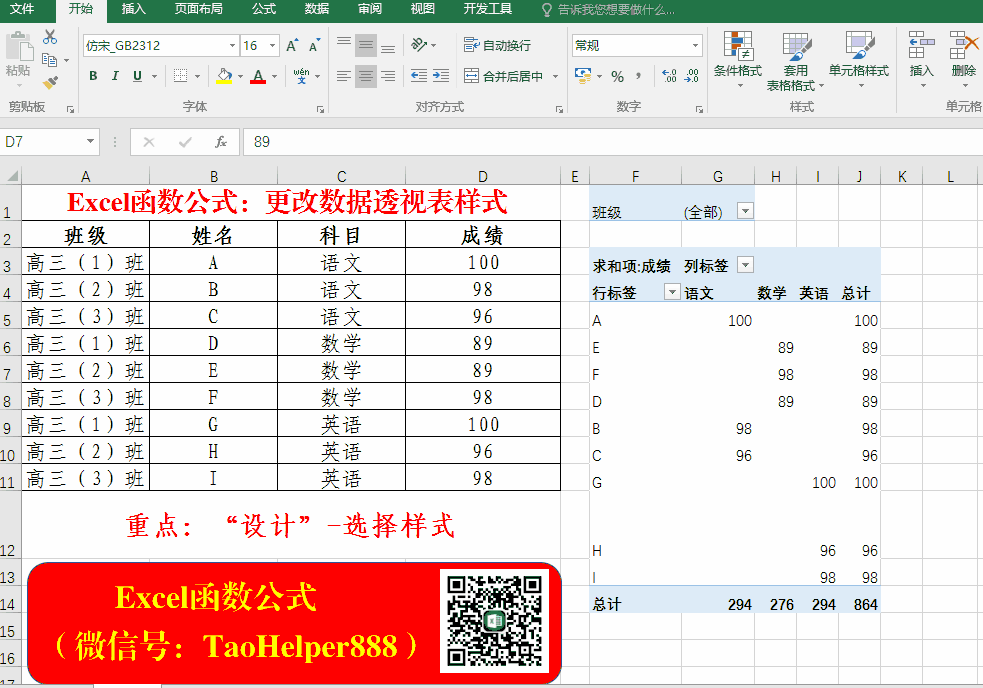
Task: Apply the yellow fill color
Action: click(223, 76)
